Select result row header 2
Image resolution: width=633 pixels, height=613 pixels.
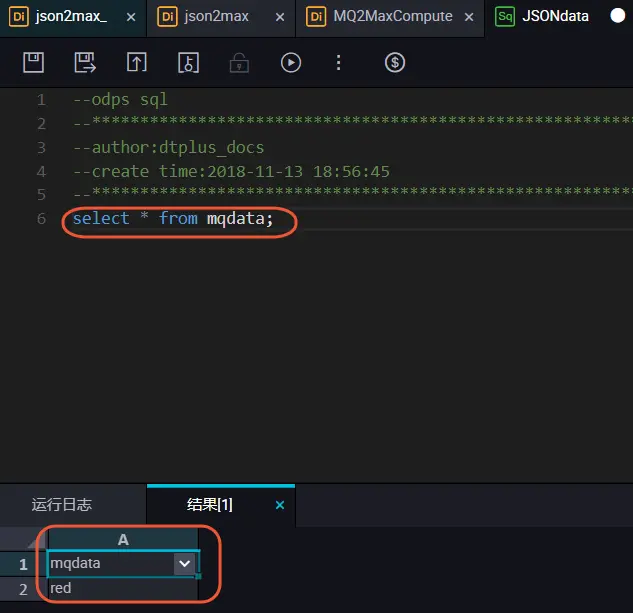pyautogui.click(x=23, y=590)
